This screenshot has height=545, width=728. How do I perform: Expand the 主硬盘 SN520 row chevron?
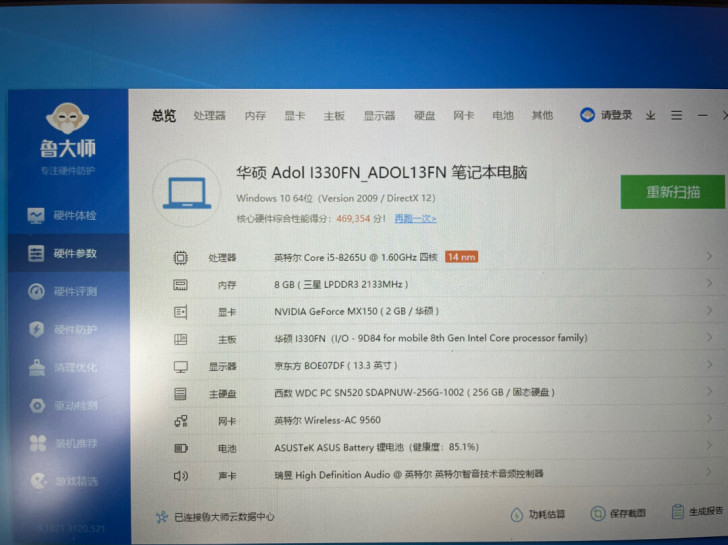pos(709,391)
